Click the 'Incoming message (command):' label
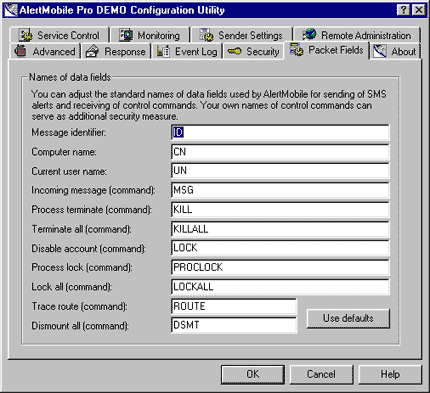This screenshot has width=430, height=393. [x=93, y=190]
